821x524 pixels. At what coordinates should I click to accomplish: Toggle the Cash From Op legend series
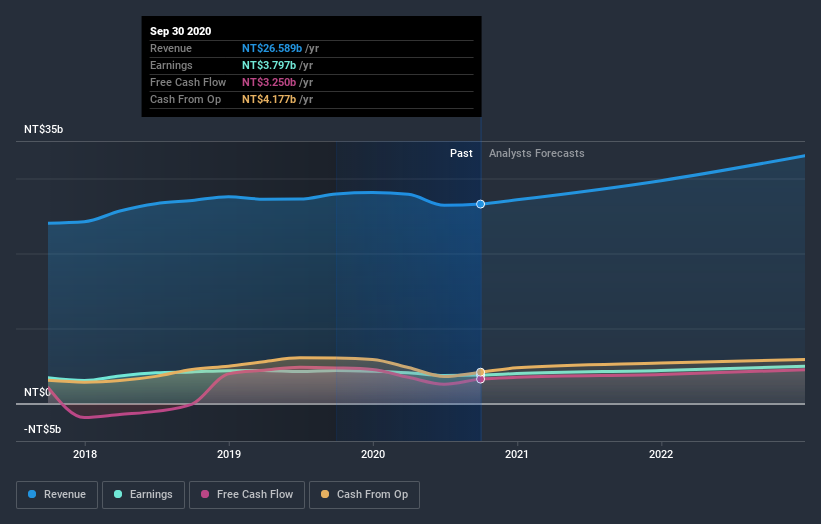[364, 495]
